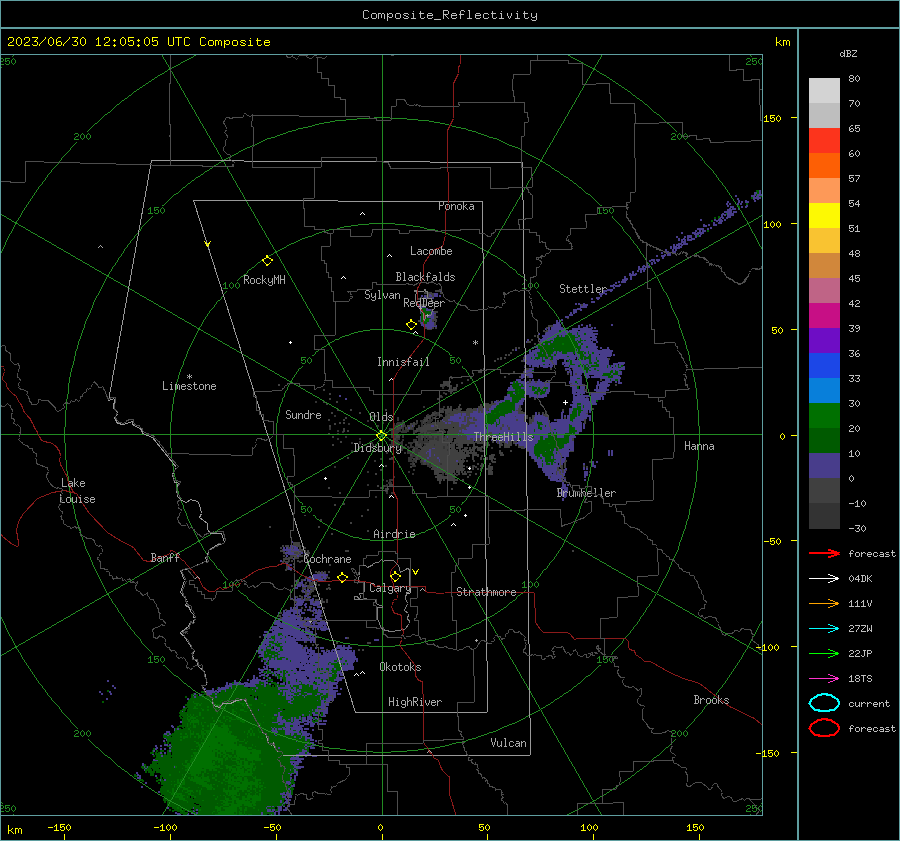Click the red forecast ellipse legend icon
The height and width of the screenshot is (841, 900).
tap(824, 728)
